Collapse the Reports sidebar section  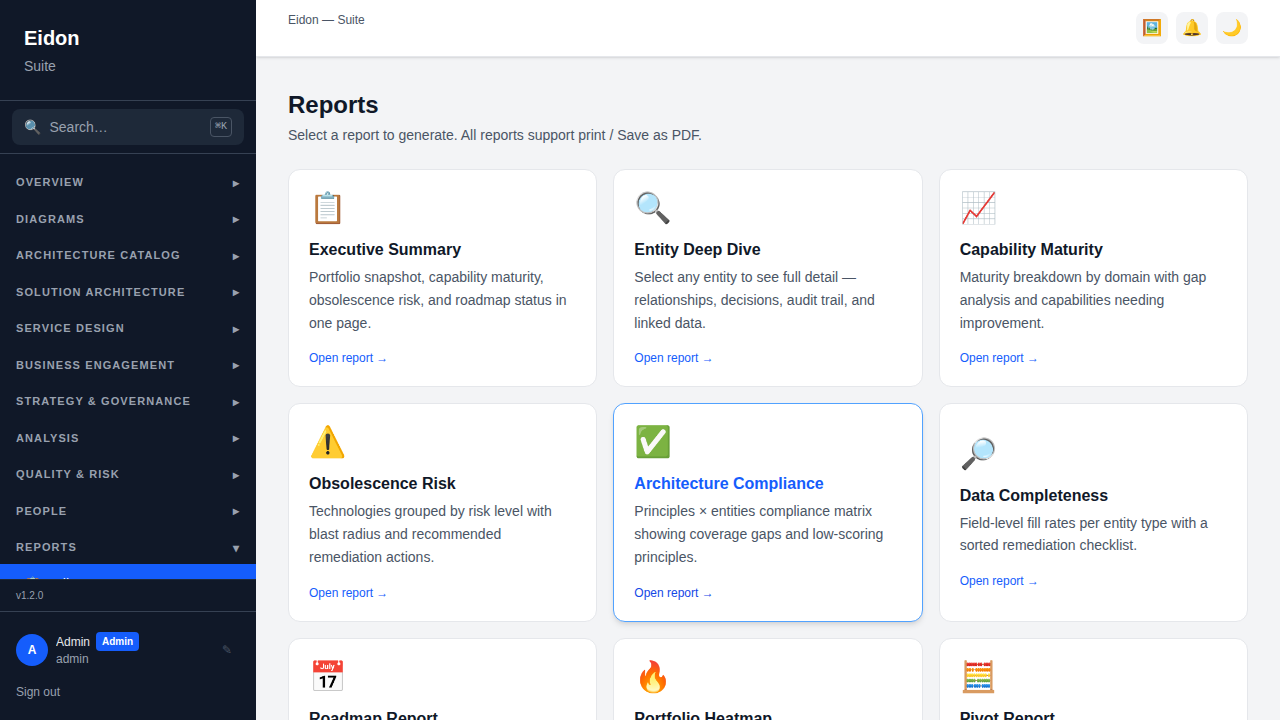(128, 548)
